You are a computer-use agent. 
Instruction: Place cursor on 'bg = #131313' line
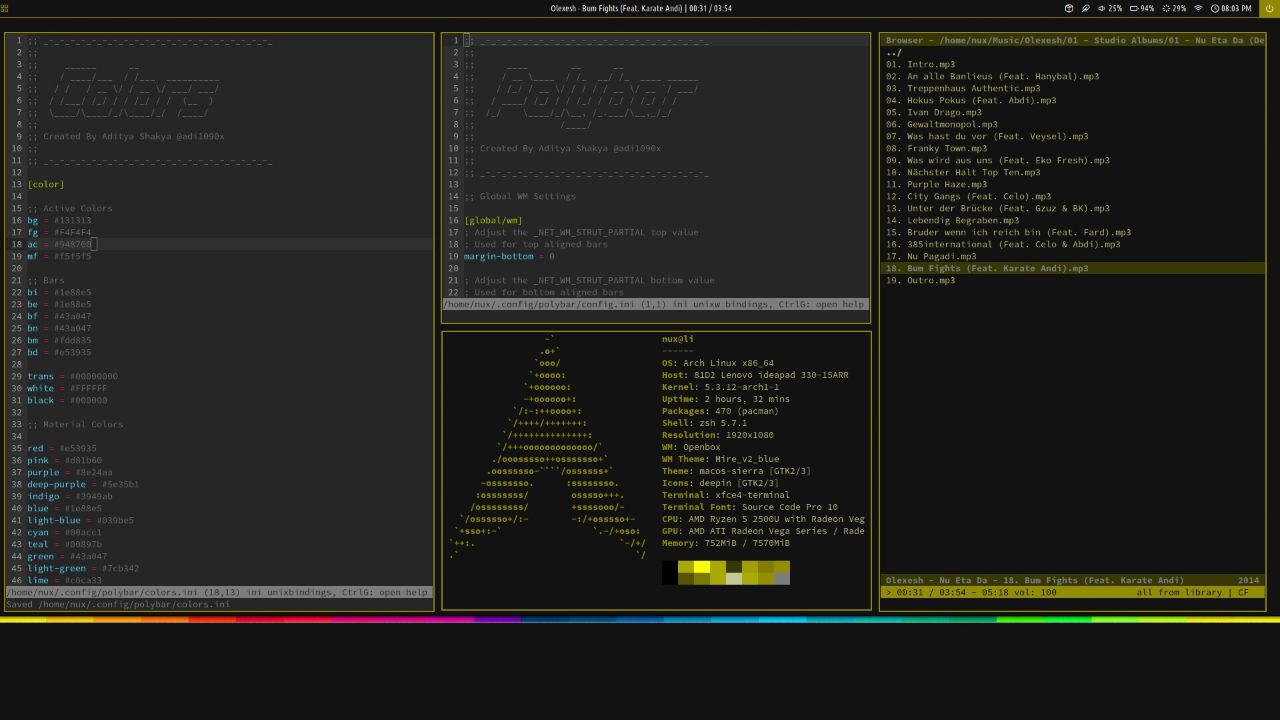pyautogui.click(x=59, y=220)
